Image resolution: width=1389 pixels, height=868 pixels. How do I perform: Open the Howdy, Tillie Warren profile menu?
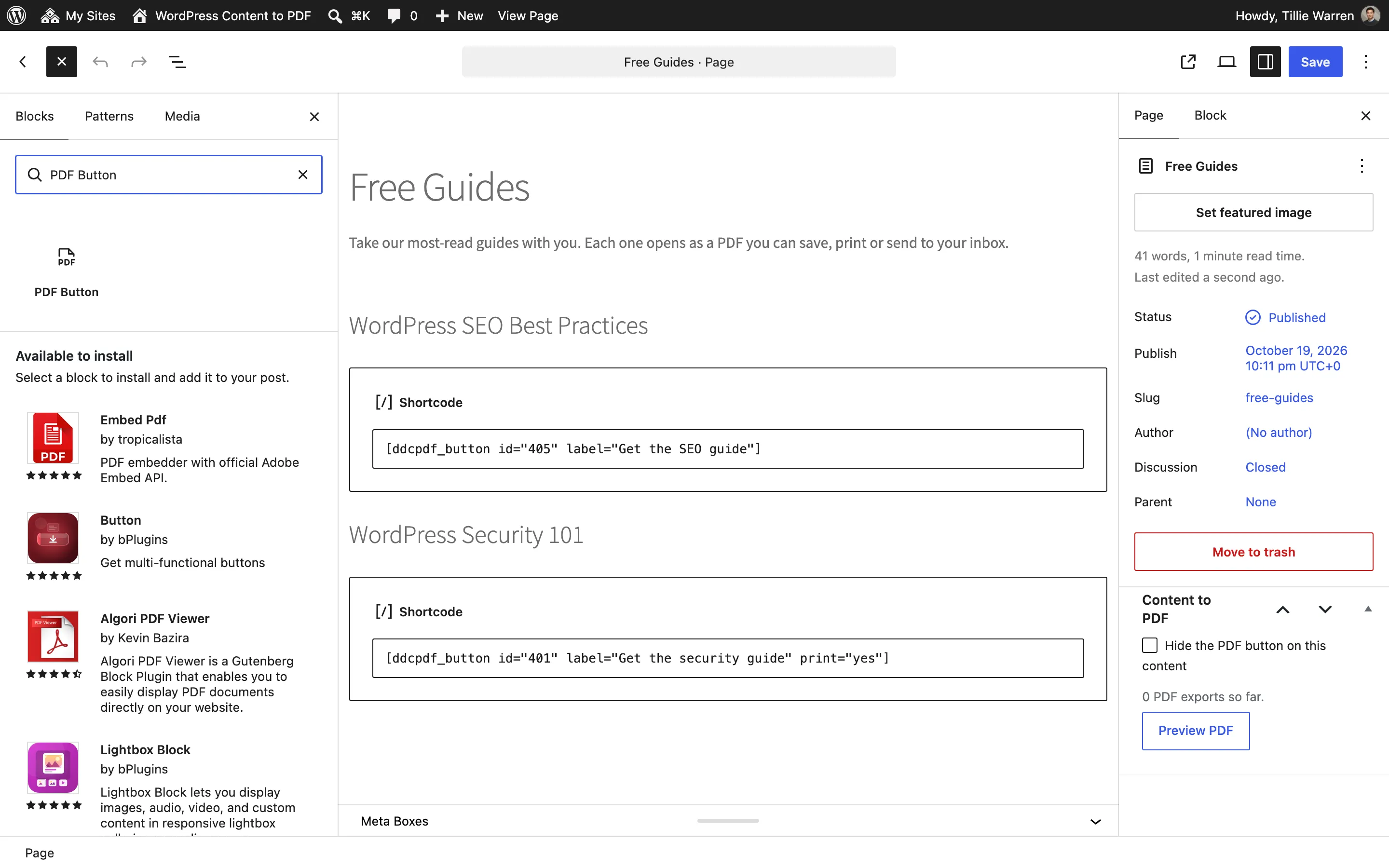point(1307,15)
